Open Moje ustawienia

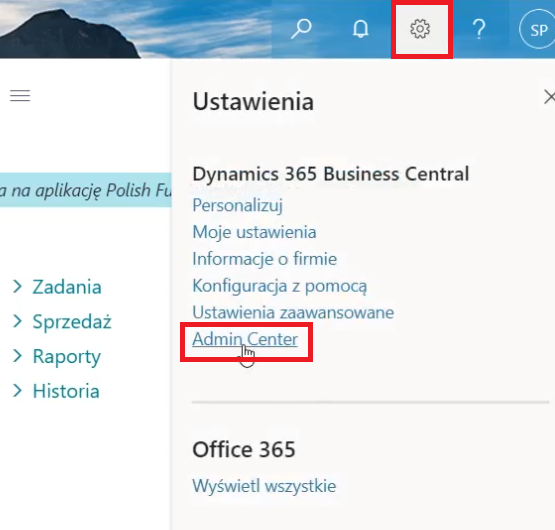(x=254, y=232)
